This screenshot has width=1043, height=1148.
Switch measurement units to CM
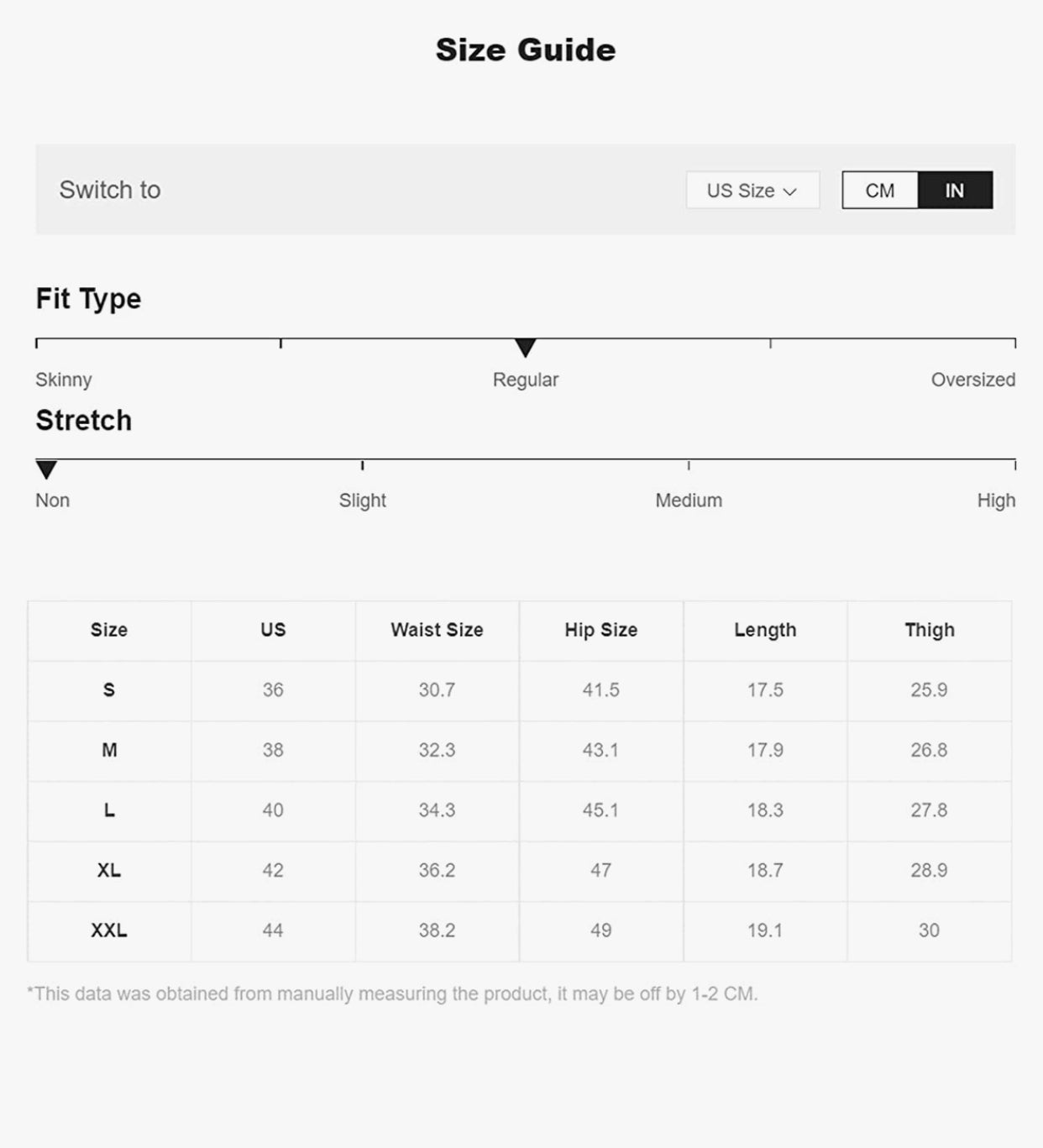coord(879,191)
